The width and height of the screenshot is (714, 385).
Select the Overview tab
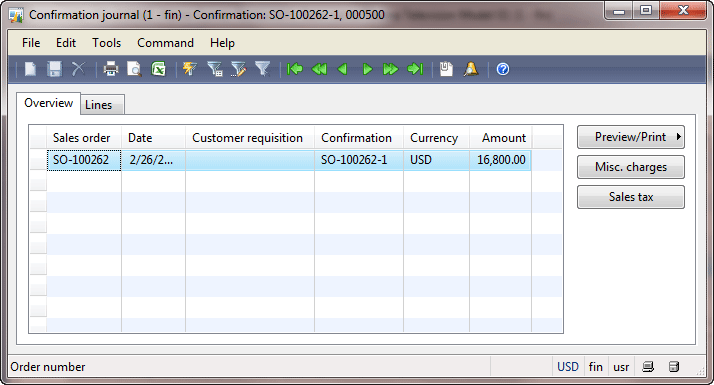click(48, 103)
